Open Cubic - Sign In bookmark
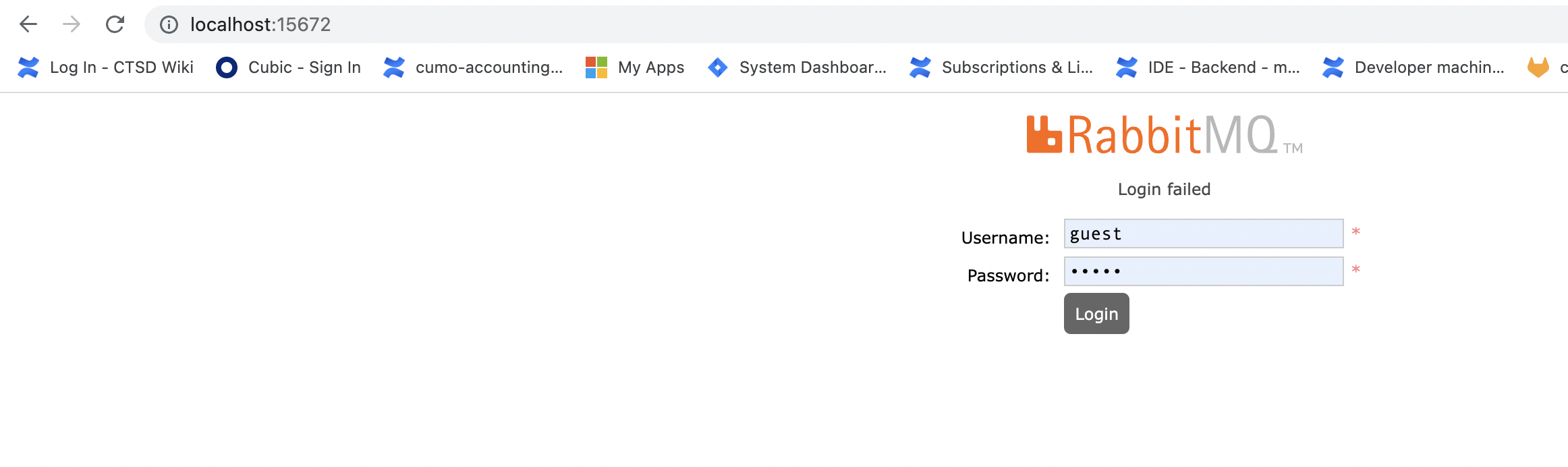The image size is (1568, 467). [x=288, y=67]
